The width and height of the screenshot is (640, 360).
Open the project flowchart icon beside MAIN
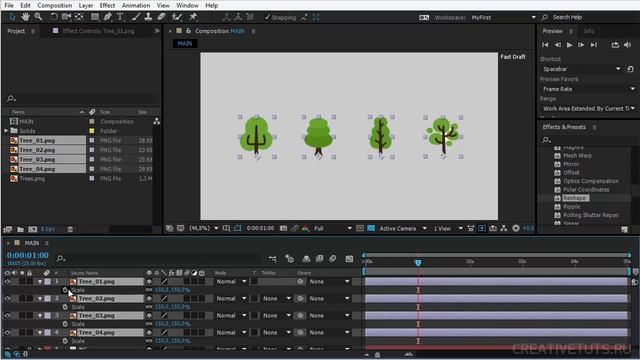pyautogui.click(x=156, y=121)
